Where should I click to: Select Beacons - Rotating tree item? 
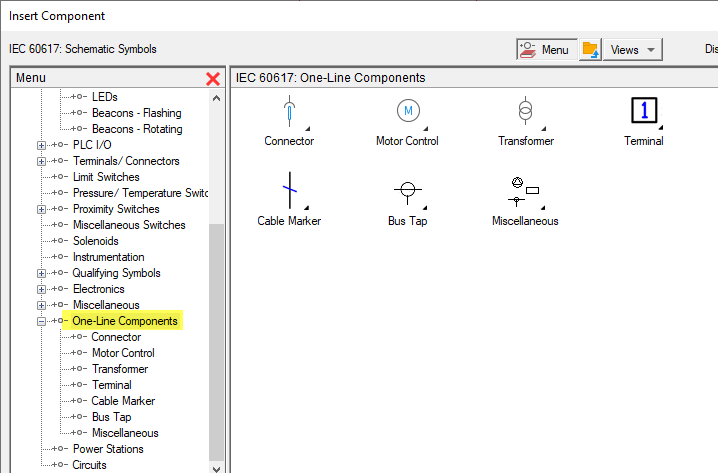[x=137, y=129]
